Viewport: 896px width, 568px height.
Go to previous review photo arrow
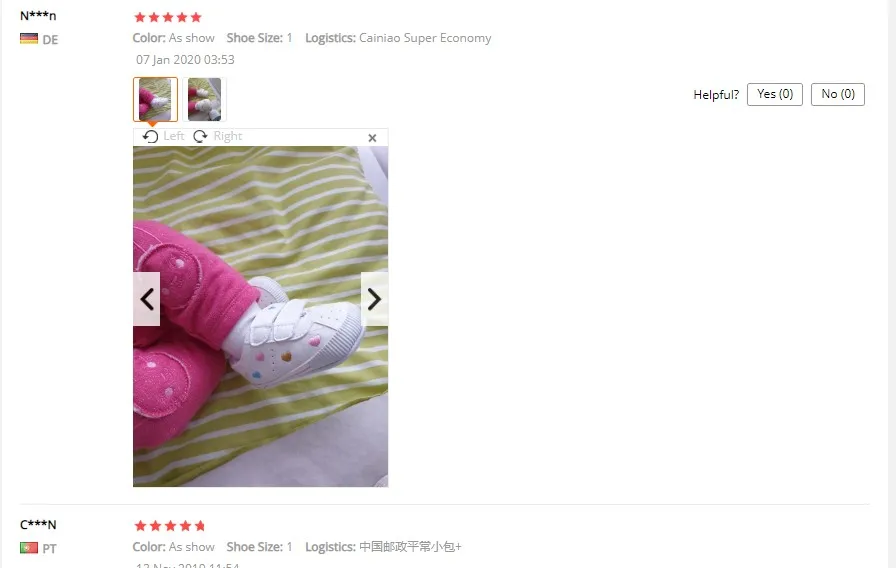point(146,299)
